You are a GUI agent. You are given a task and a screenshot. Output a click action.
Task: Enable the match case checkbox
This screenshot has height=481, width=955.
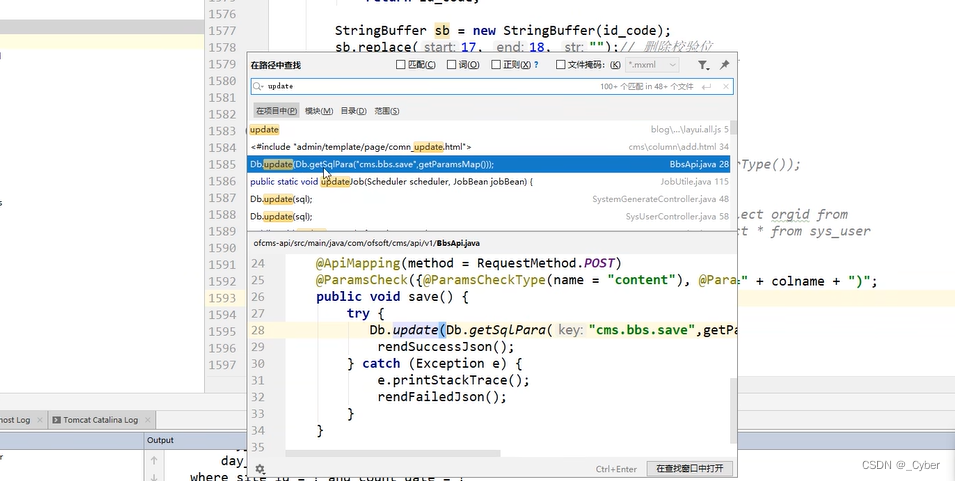tap(401, 65)
